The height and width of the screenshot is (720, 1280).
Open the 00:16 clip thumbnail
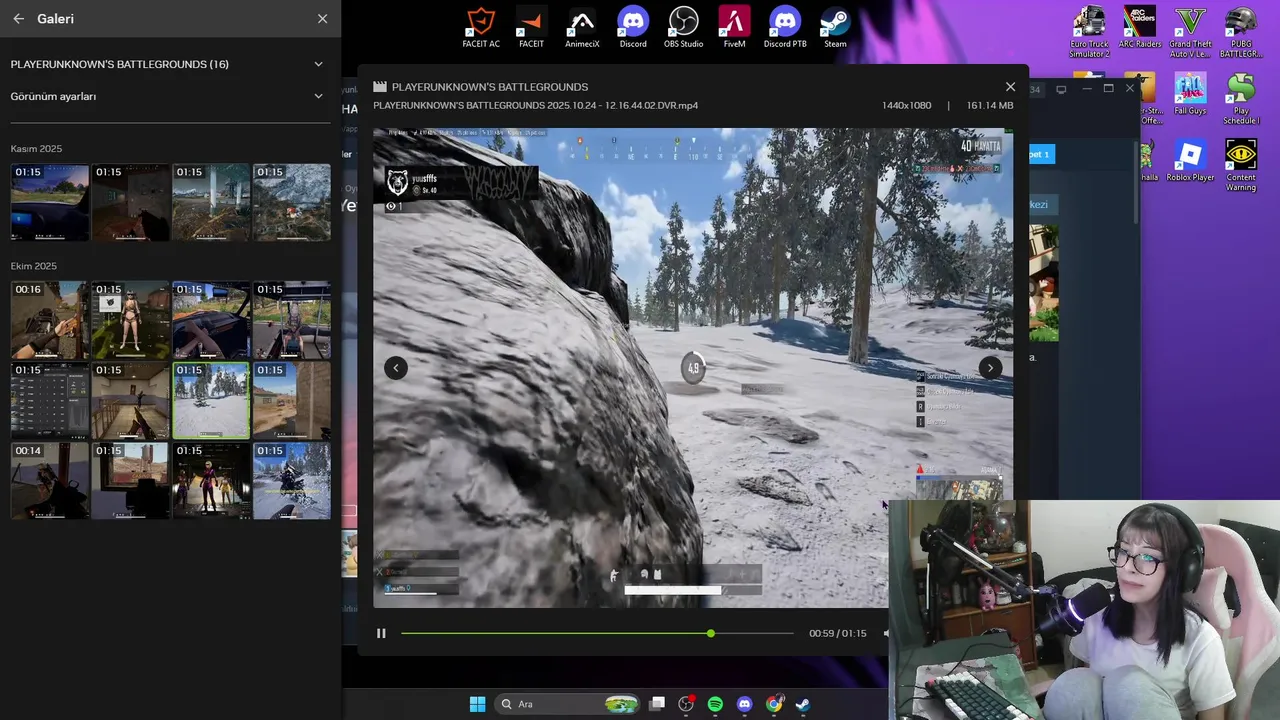pyautogui.click(x=50, y=320)
